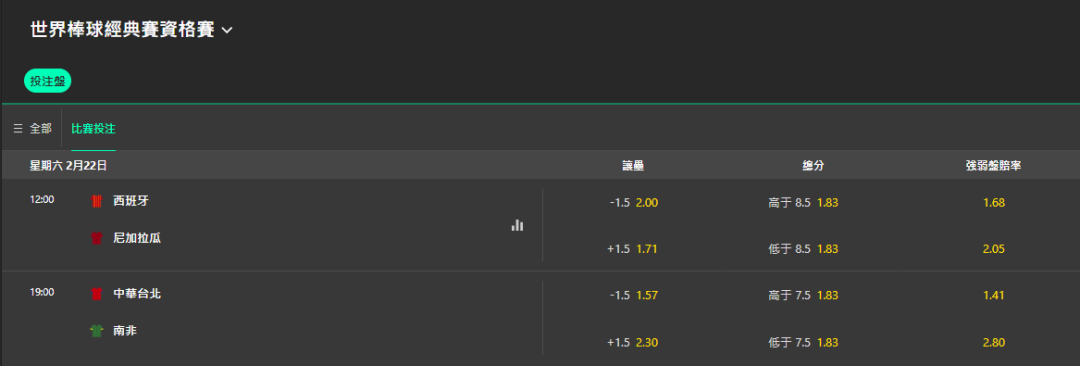Expand the 世界棒球經典賽資格賽 dropdown chevron

(x=227, y=30)
